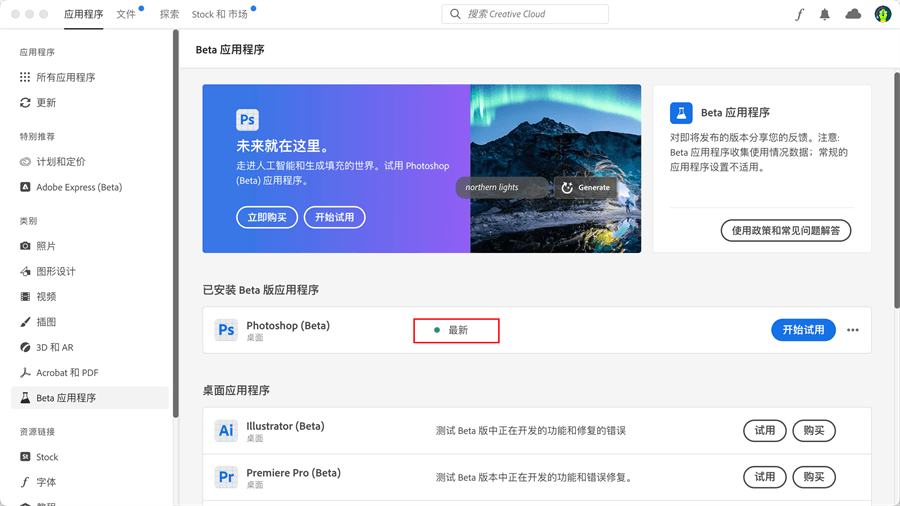Switch to the 应用程序 tab
Image resolution: width=900 pixels, height=506 pixels.
point(83,14)
